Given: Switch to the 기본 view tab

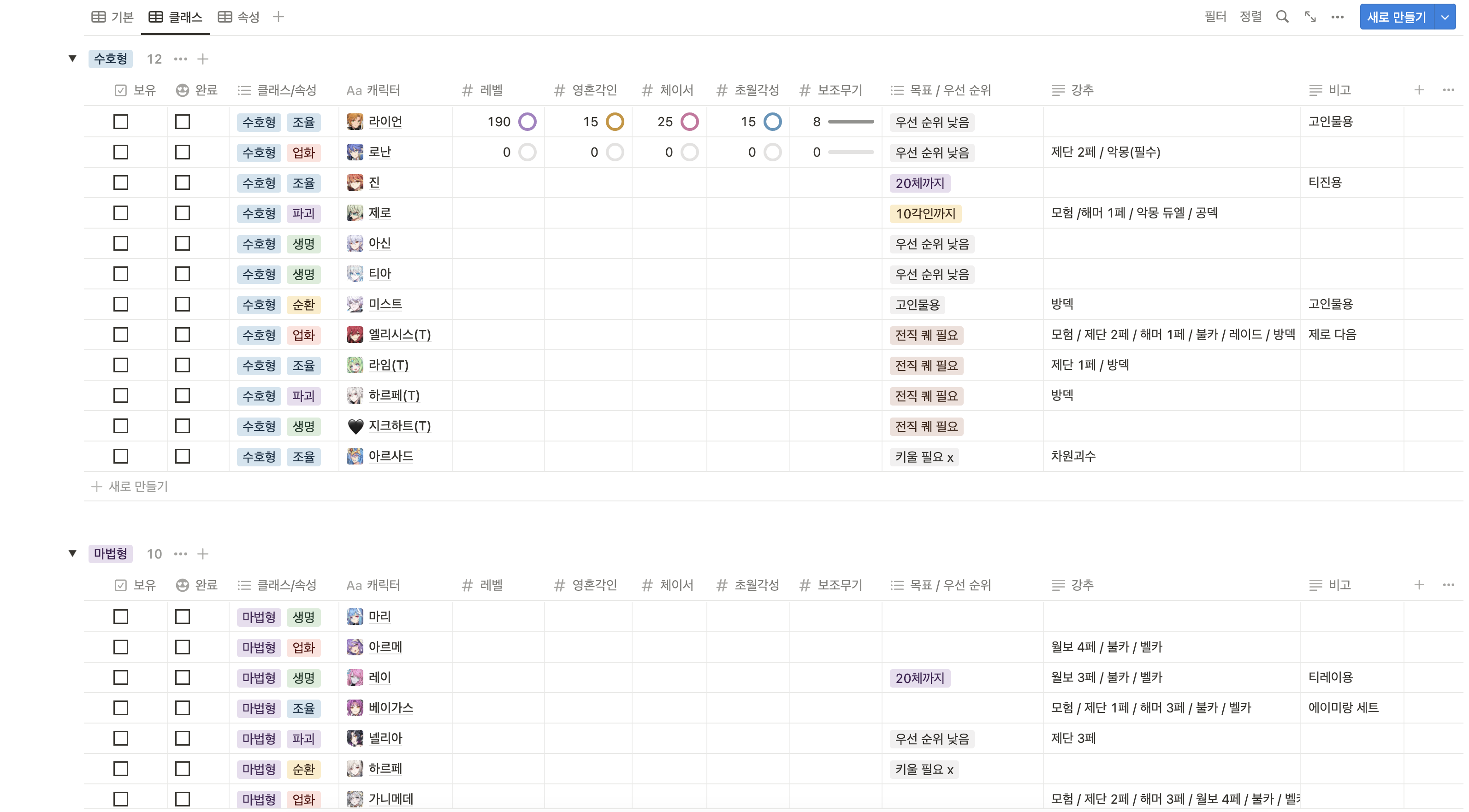Looking at the screenshot, I should (x=113, y=17).
